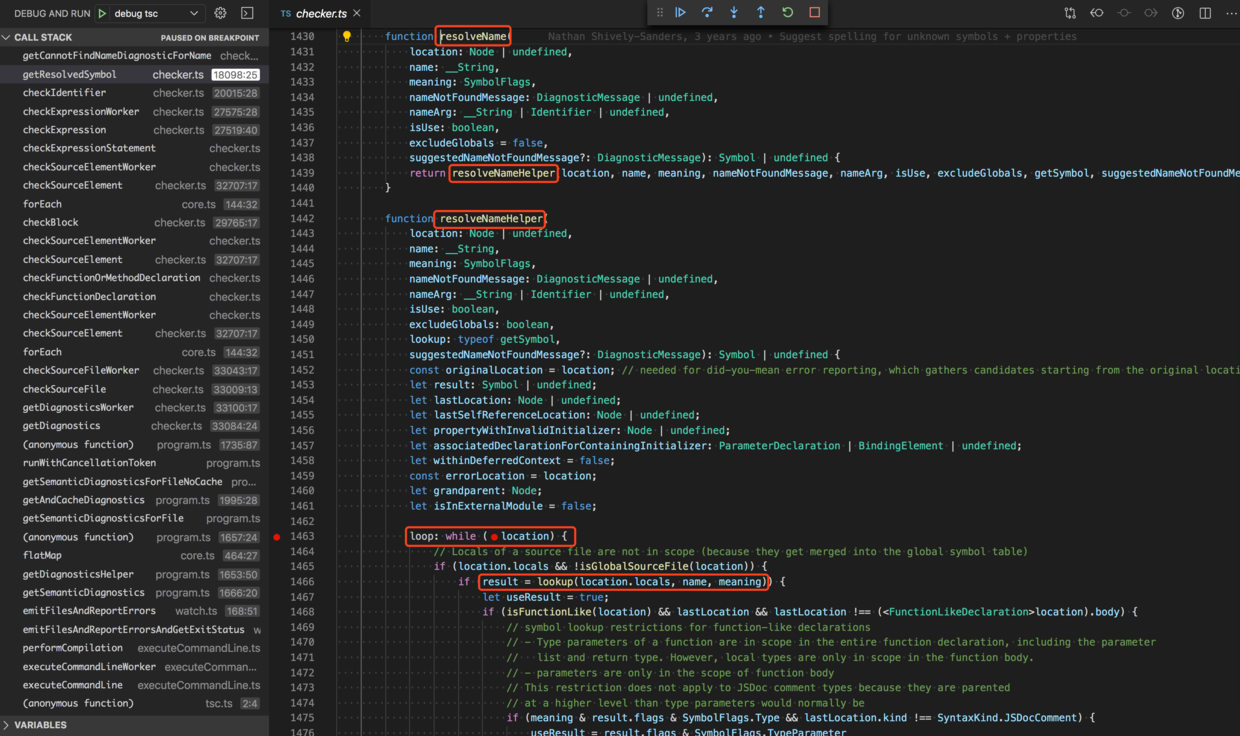Click the Step Into arrow icon
Screen dimensions: 1240x736
coord(734,13)
